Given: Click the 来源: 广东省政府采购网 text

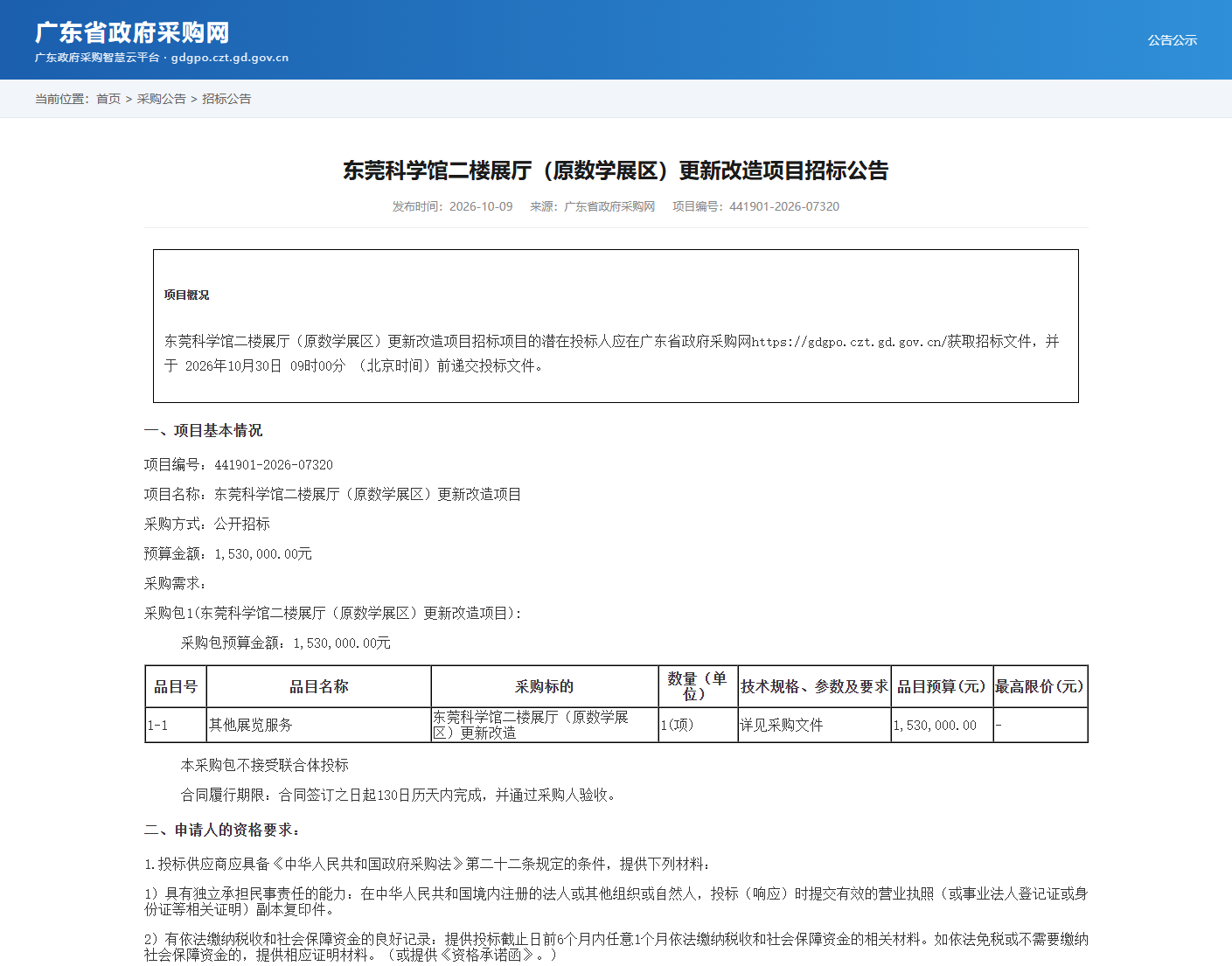Looking at the screenshot, I should (592, 206).
